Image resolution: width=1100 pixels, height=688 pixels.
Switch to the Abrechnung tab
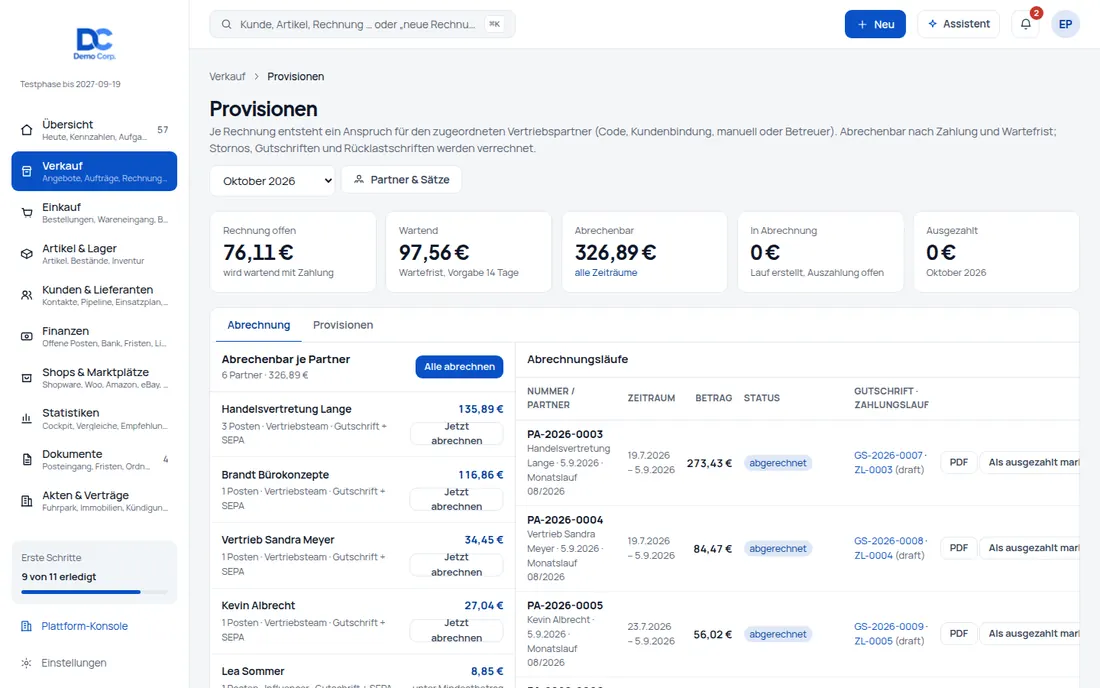[258, 325]
